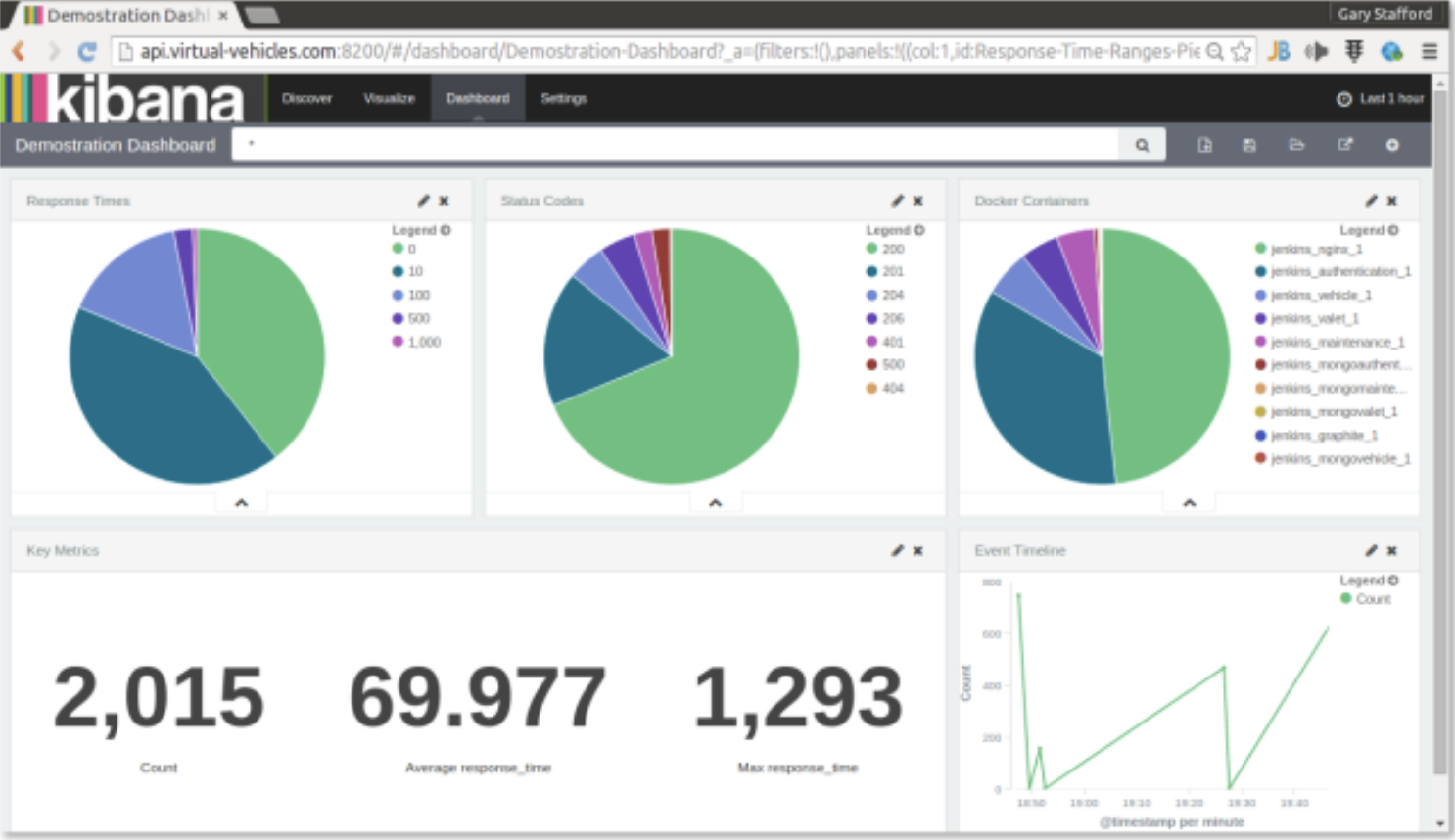The width and height of the screenshot is (1455, 840).
Task: Select status code 404 legend entry
Action: click(885, 388)
